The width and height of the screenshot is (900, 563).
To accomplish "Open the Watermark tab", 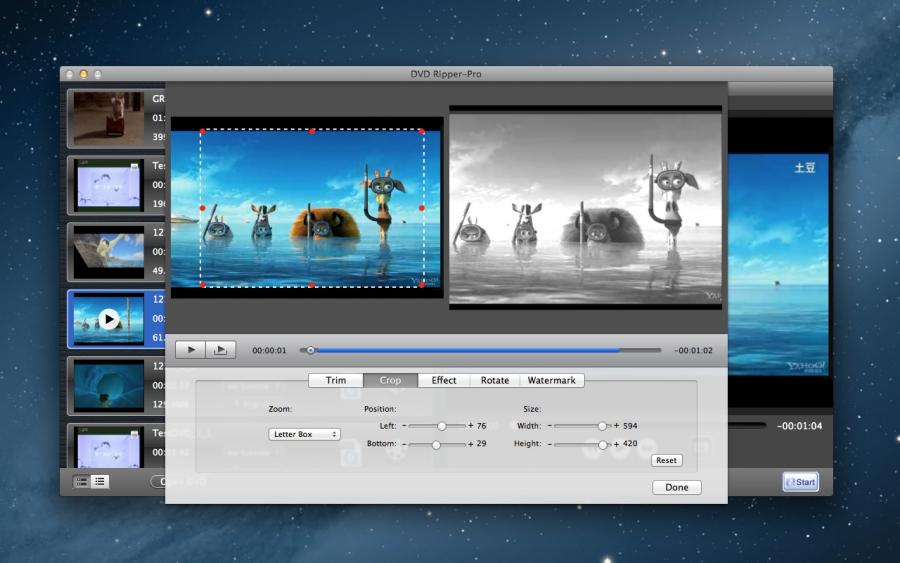I will click(x=552, y=380).
